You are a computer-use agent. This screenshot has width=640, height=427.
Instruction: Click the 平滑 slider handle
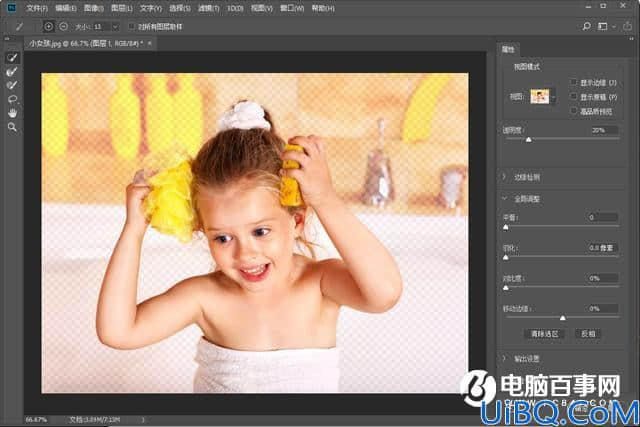click(x=506, y=227)
